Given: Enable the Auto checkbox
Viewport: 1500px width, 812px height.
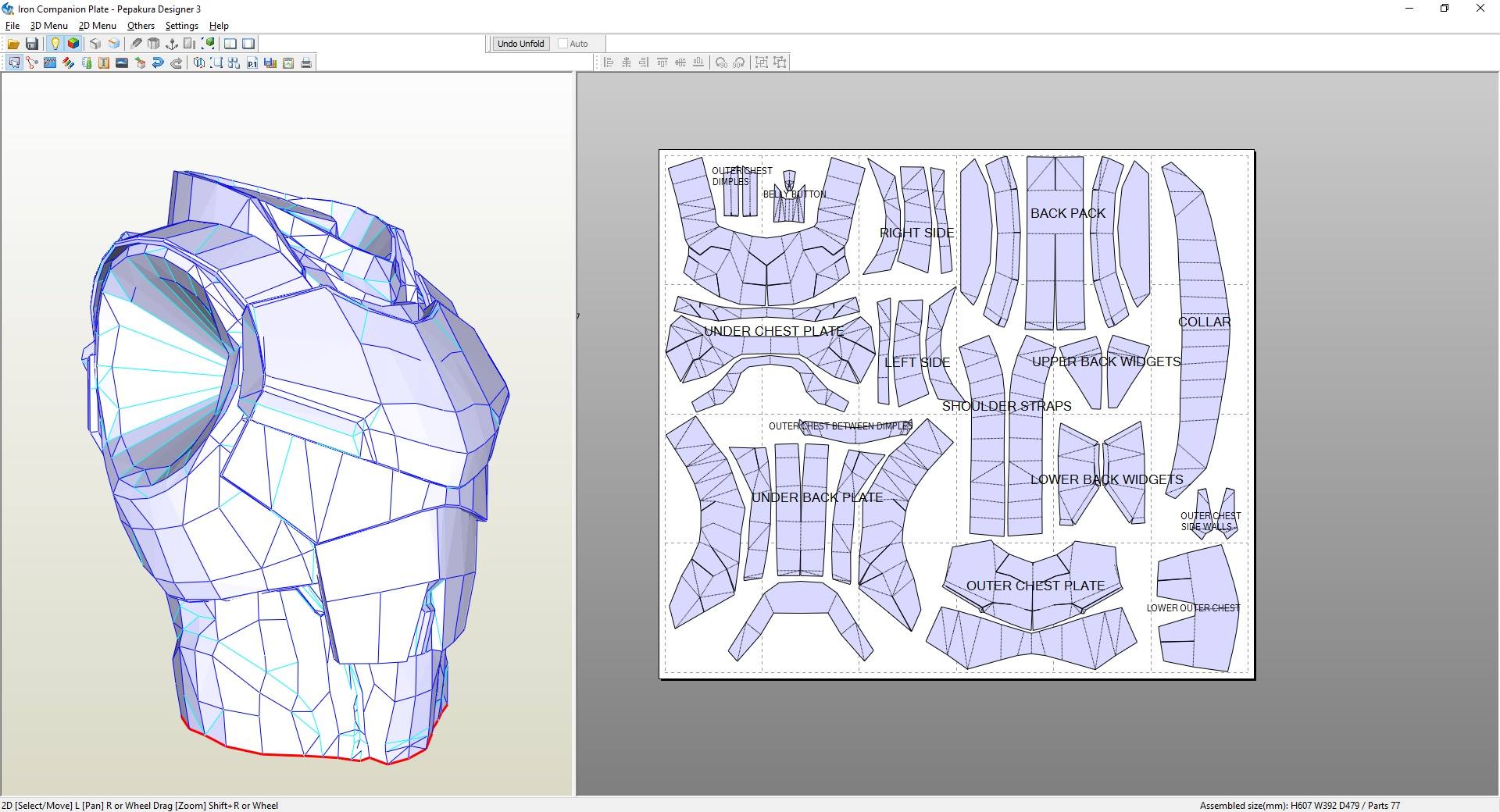Looking at the screenshot, I should coord(562,44).
